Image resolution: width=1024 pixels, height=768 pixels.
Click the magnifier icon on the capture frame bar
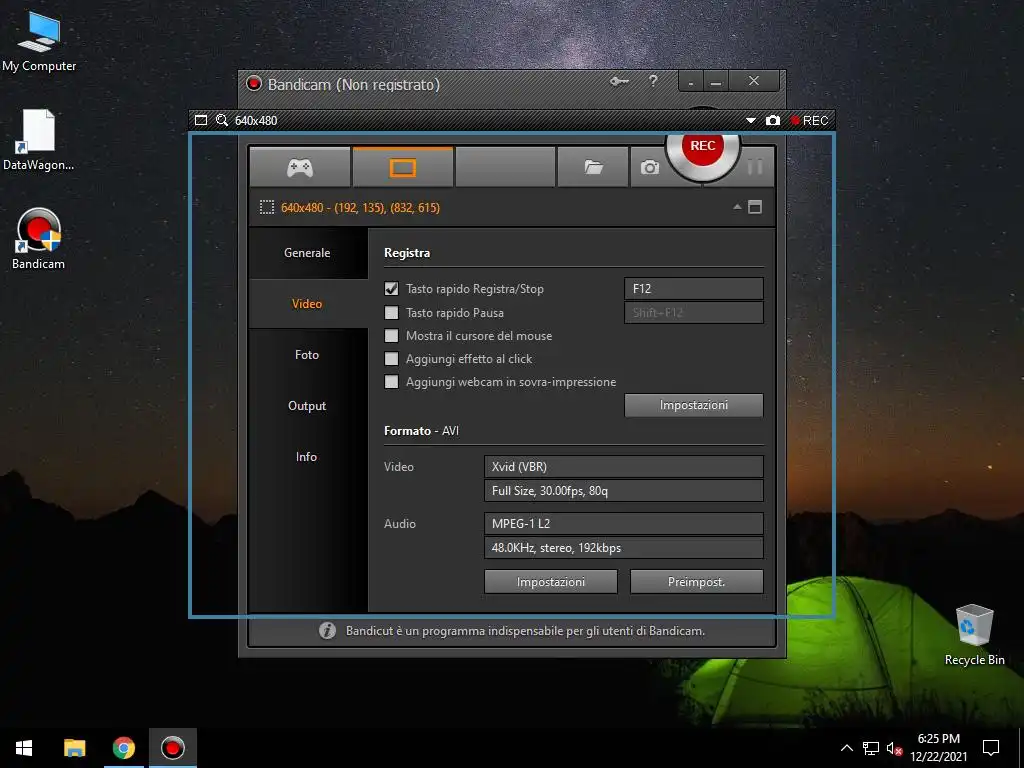point(222,120)
